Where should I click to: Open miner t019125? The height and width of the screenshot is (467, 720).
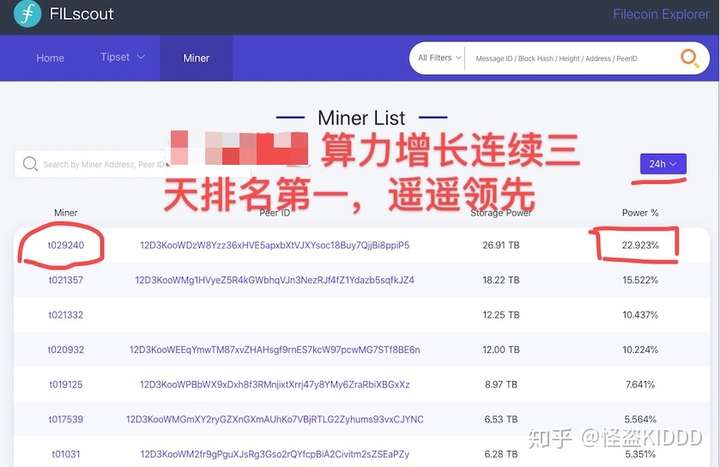click(66, 384)
